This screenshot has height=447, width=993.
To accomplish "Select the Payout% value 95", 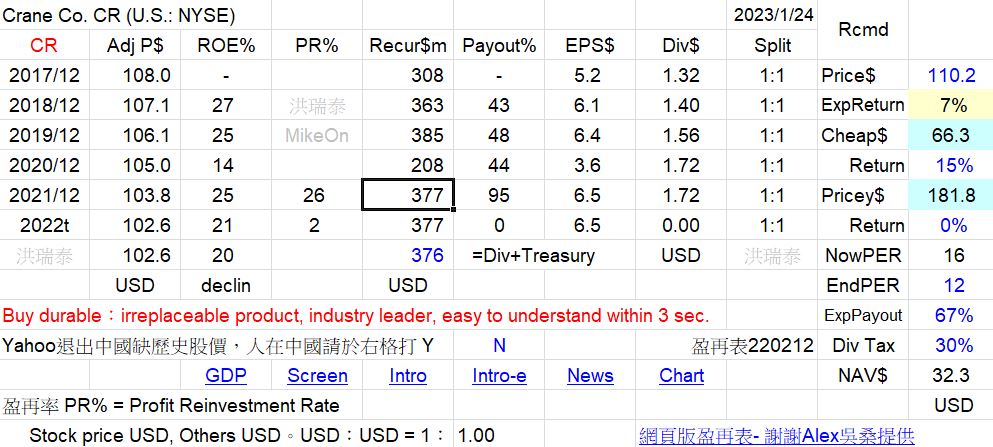I will (x=499, y=195).
